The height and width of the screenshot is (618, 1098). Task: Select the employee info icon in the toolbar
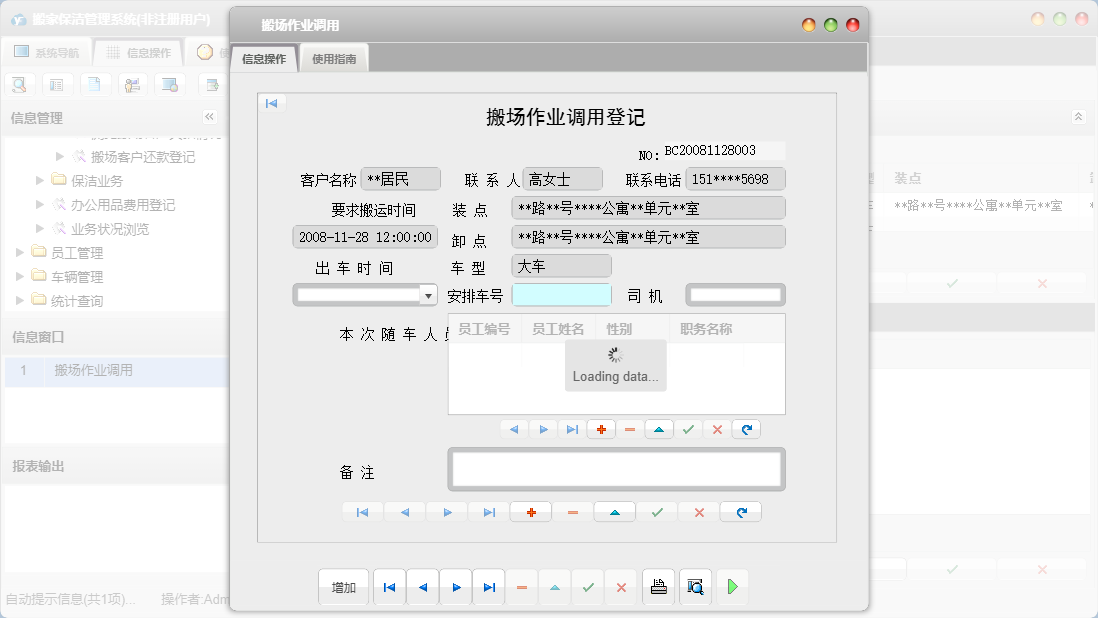tap(131, 84)
